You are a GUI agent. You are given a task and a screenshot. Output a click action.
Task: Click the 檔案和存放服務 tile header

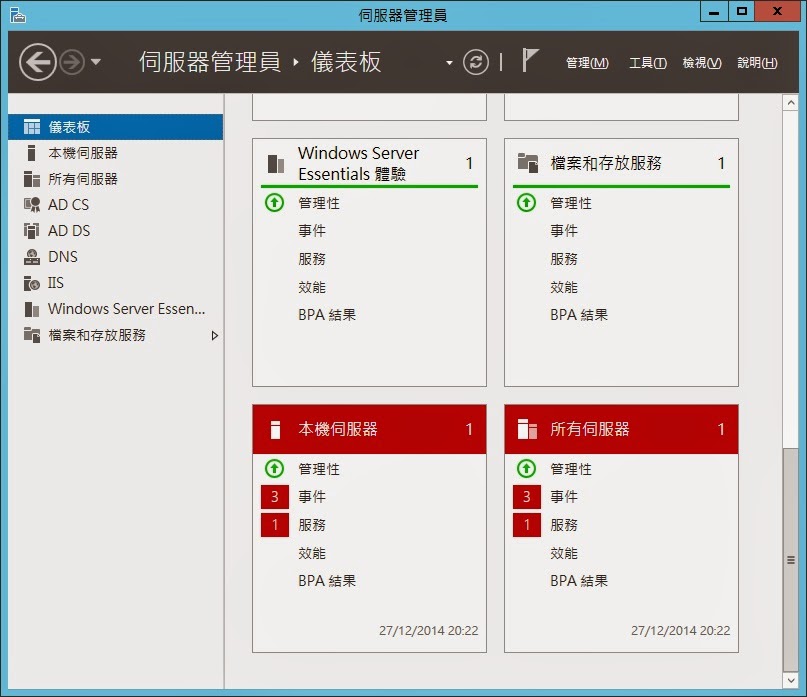(x=621, y=163)
